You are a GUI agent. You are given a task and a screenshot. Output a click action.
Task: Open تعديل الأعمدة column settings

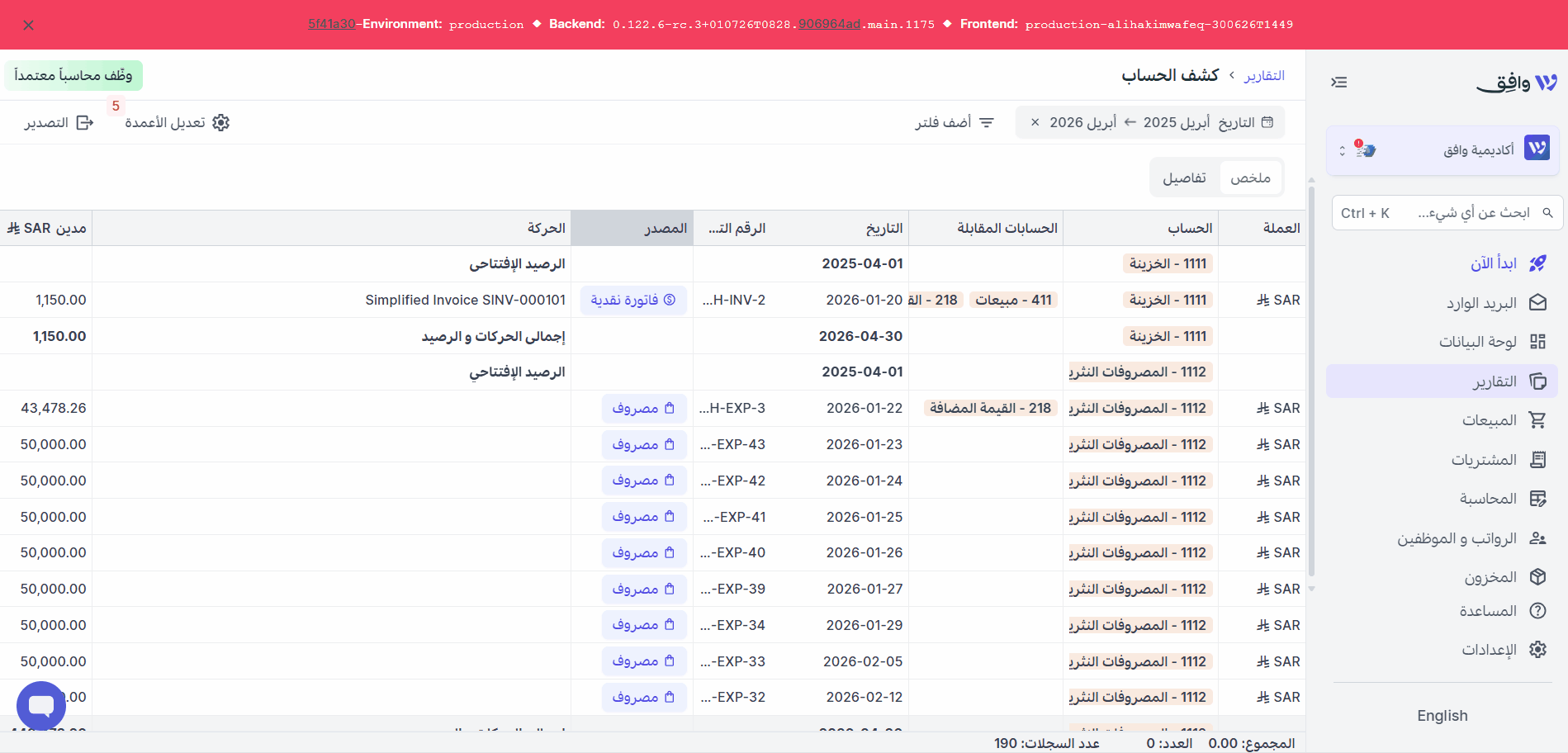[177, 122]
